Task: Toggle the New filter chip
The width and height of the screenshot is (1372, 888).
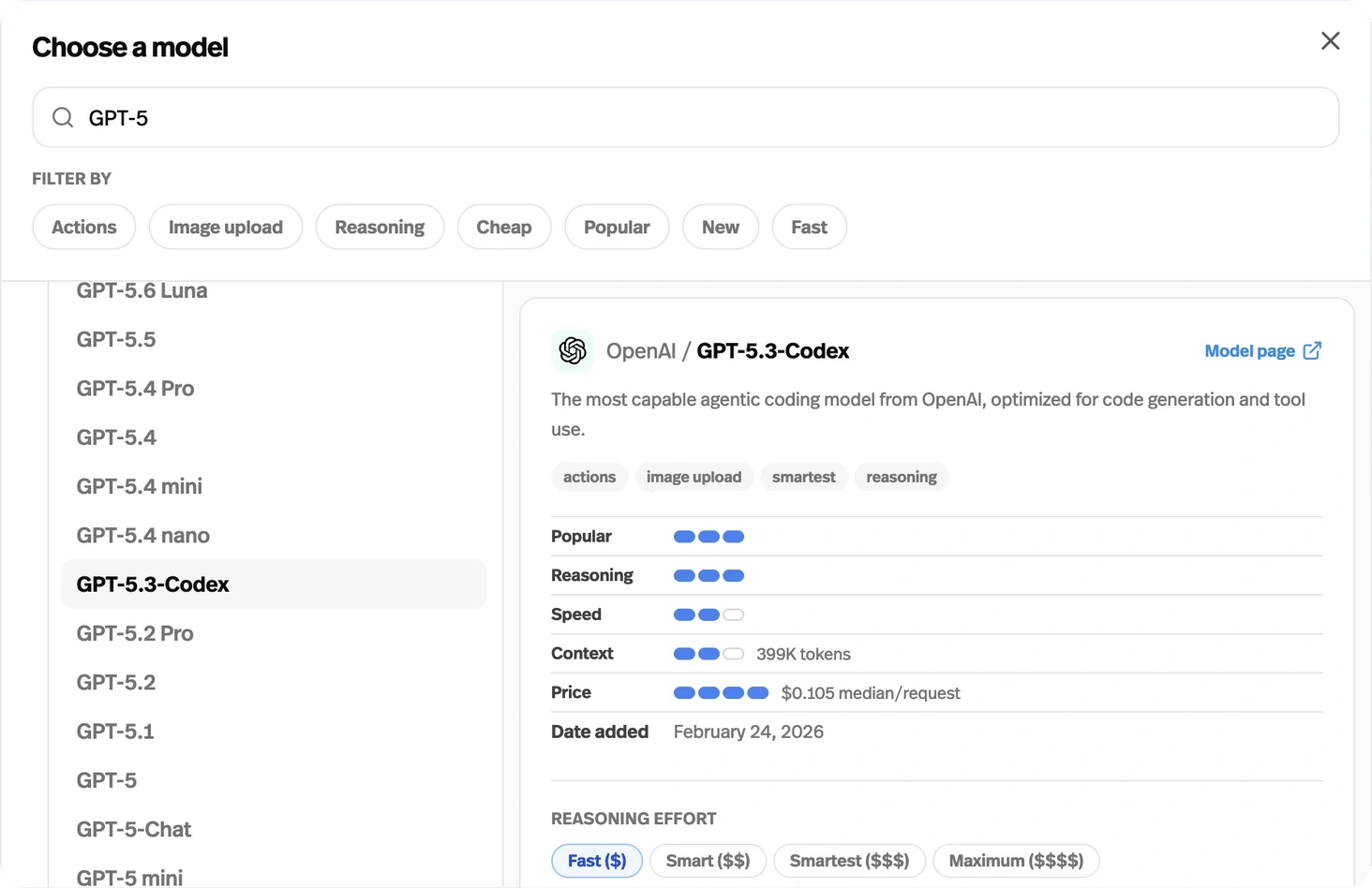Action: (721, 227)
